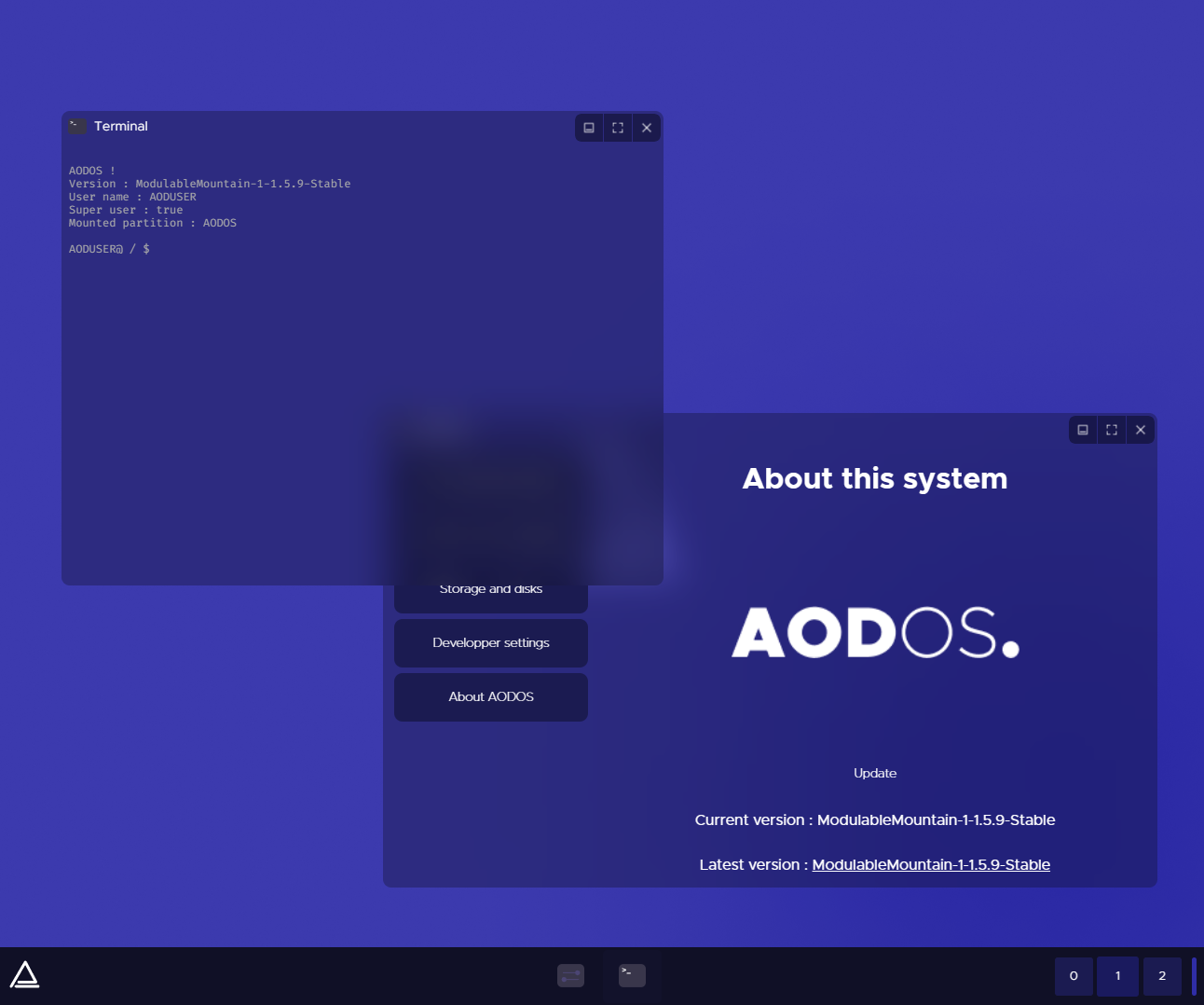Open the Terminal app in the taskbar
The width and height of the screenshot is (1204, 1005).
pyautogui.click(x=632, y=975)
